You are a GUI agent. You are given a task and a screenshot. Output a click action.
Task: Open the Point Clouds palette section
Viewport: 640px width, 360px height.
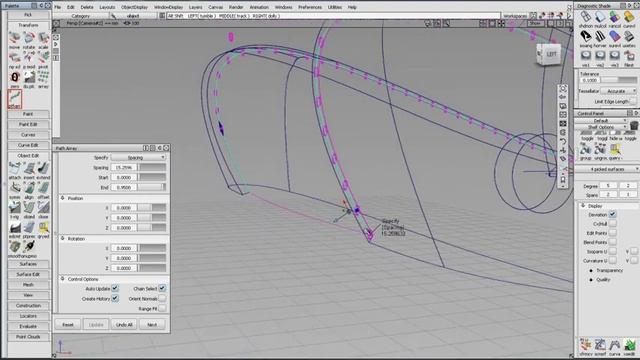[x=28, y=337]
